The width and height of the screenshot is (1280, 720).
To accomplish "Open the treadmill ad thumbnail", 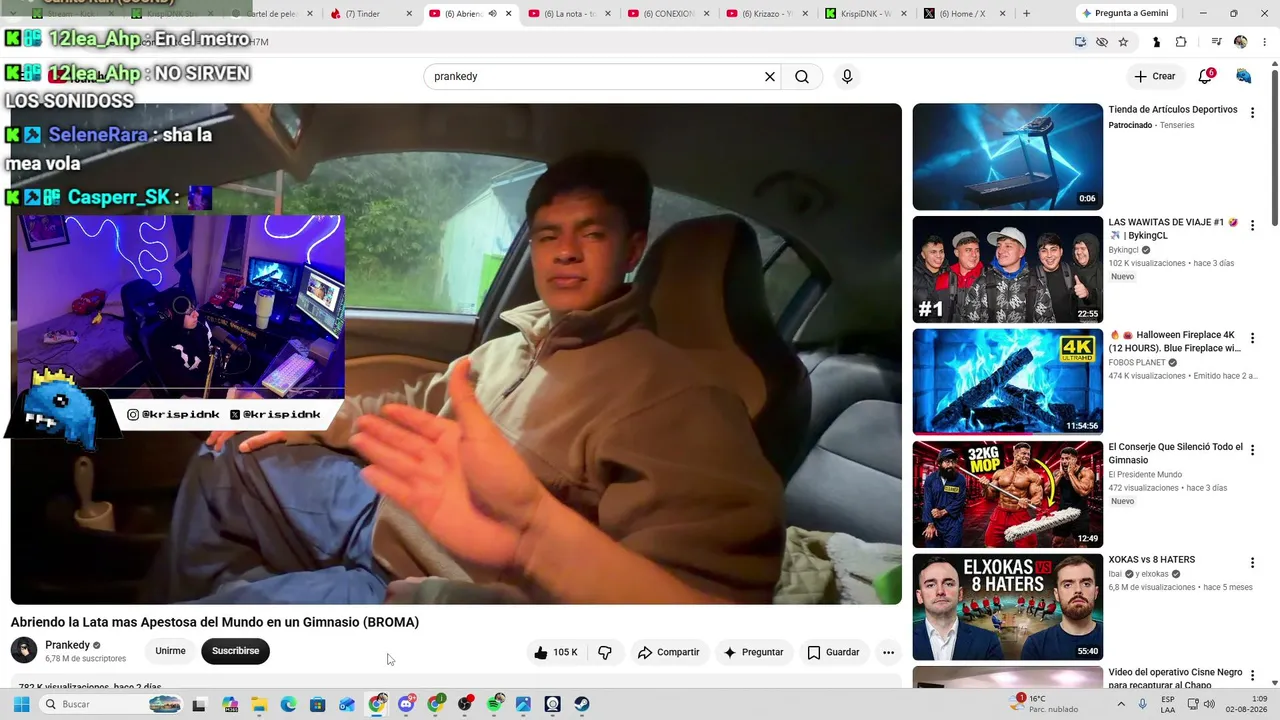I will click(1007, 157).
